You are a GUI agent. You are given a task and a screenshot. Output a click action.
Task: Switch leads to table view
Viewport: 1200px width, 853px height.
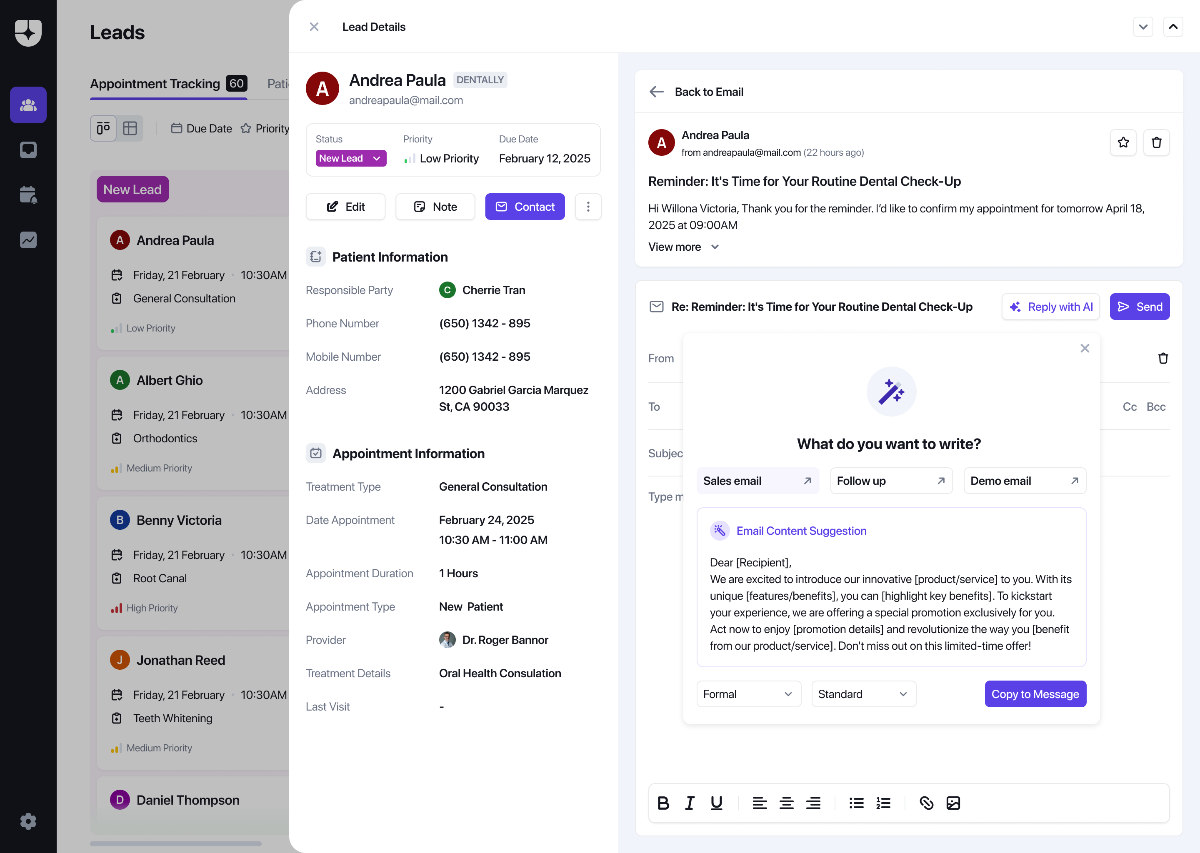(x=129, y=128)
